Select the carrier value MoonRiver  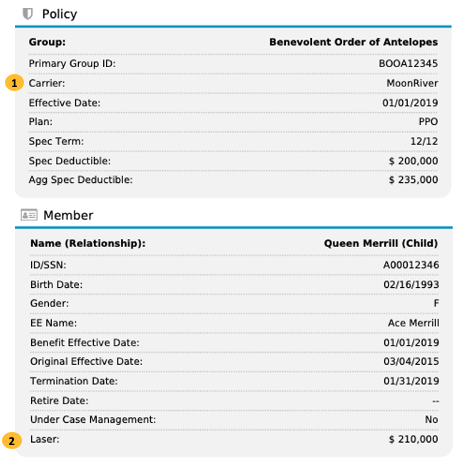(x=412, y=83)
